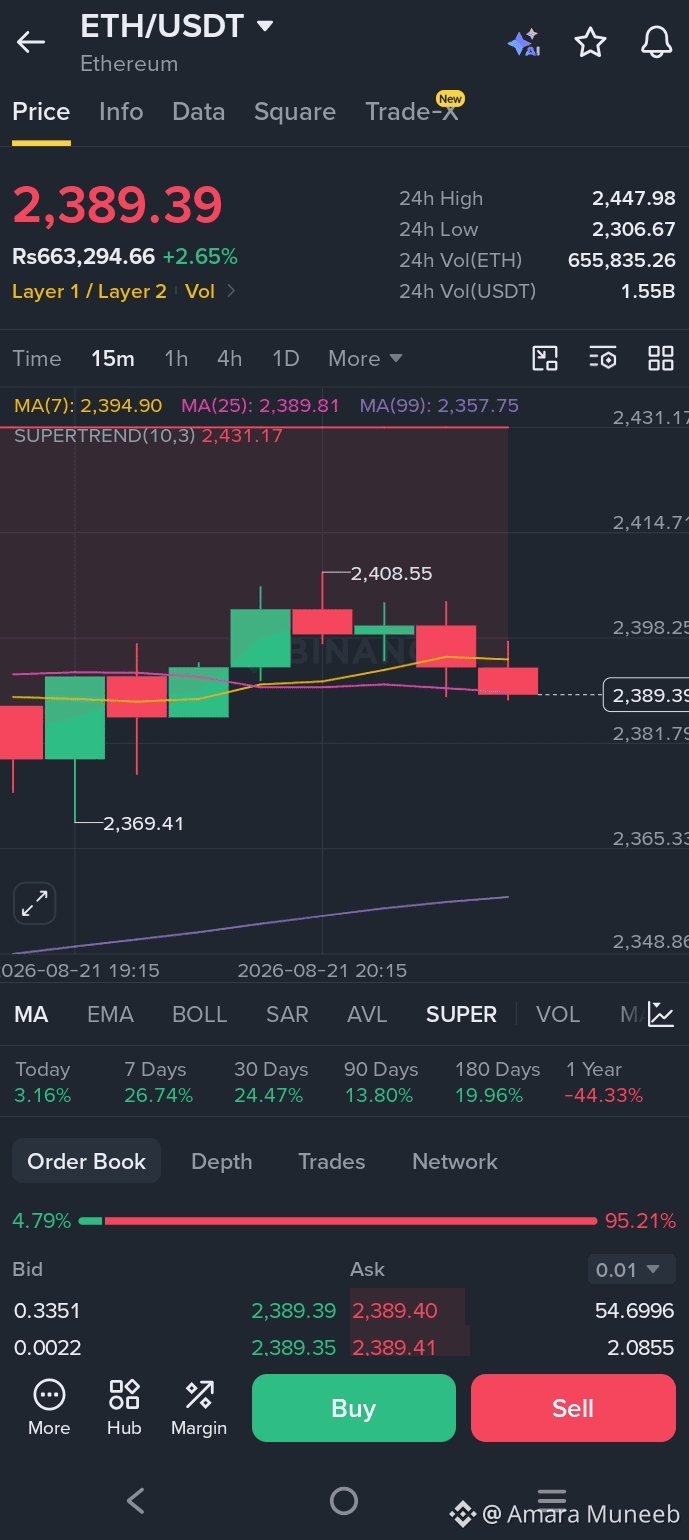689x1540 pixels.
Task: Toggle the AVL indicator
Action: click(x=367, y=1014)
